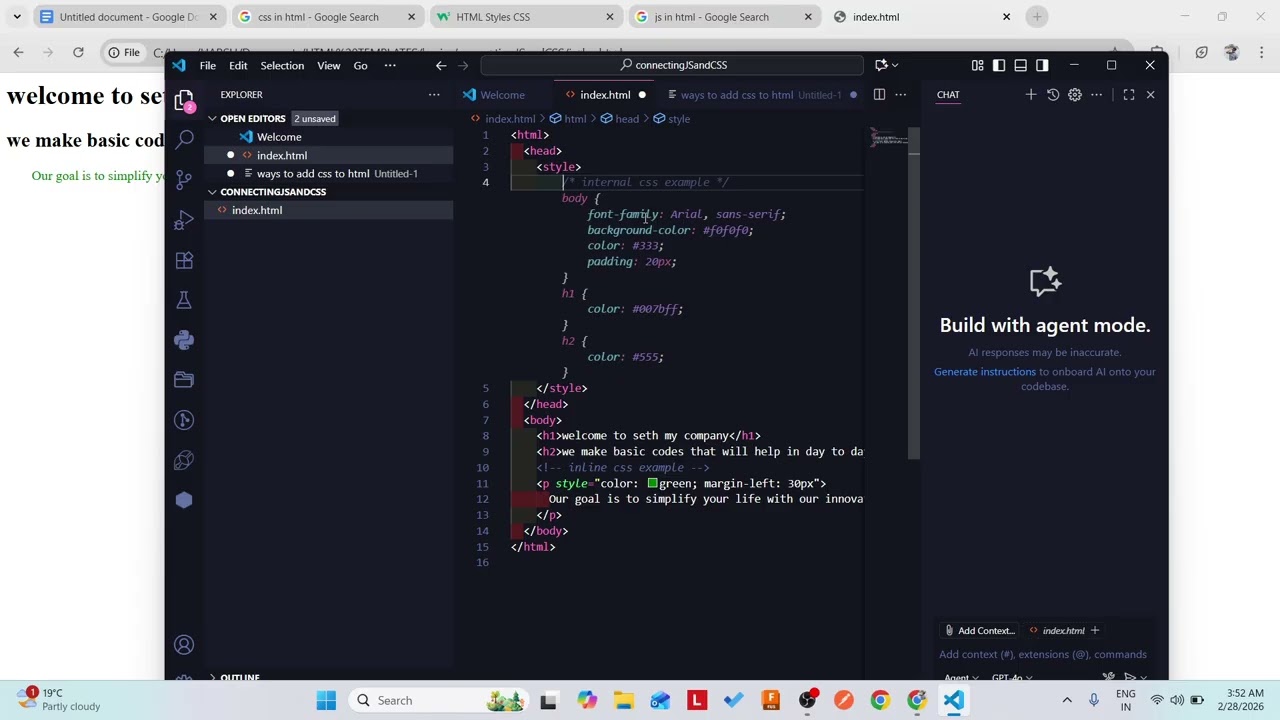The height and width of the screenshot is (720, 1280).
Task: Open the weather widget in taskbar
Action: (60, 700)
